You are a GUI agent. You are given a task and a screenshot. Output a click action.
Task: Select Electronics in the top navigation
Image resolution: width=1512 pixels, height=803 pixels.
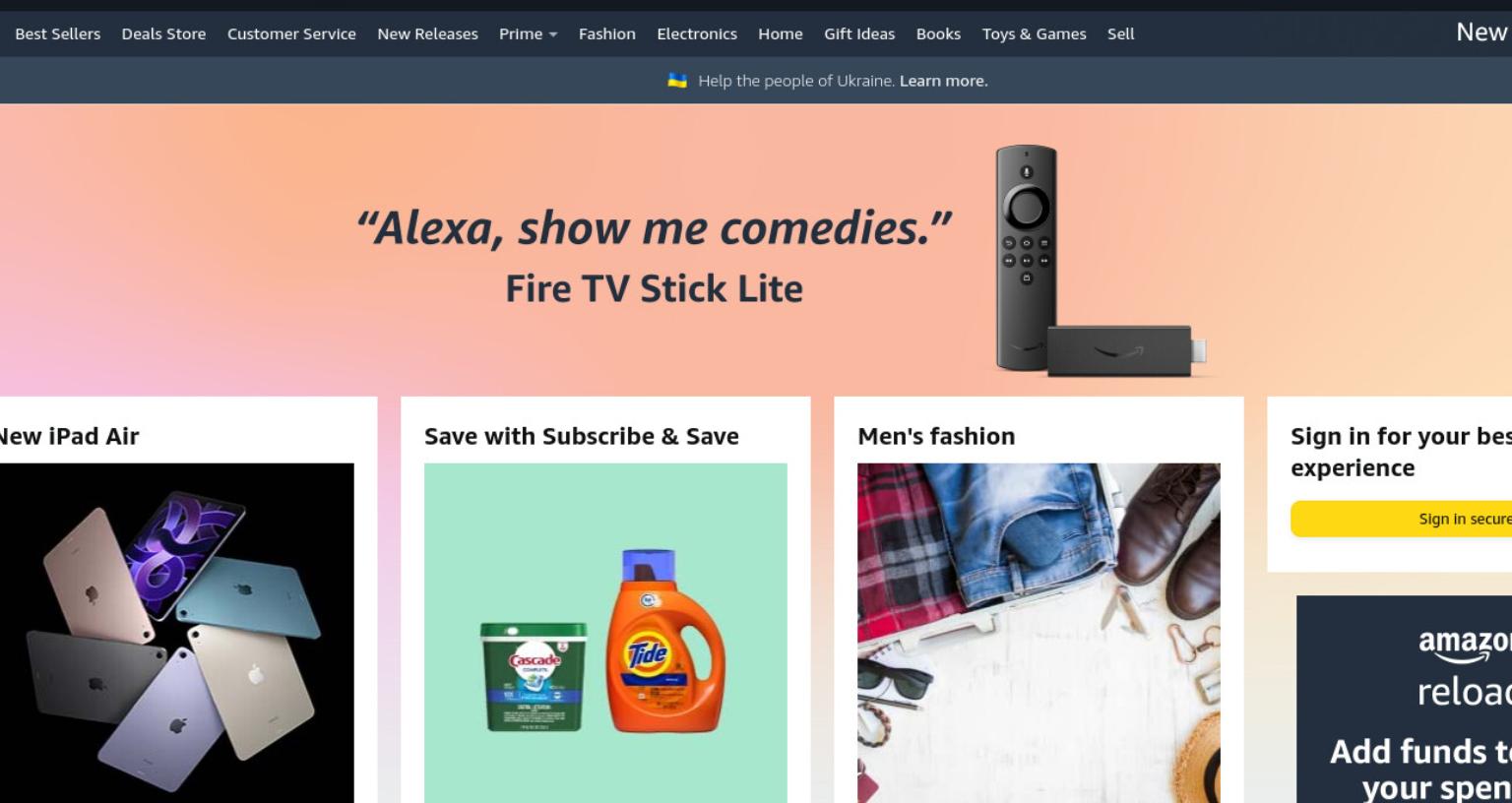(697, 33)
